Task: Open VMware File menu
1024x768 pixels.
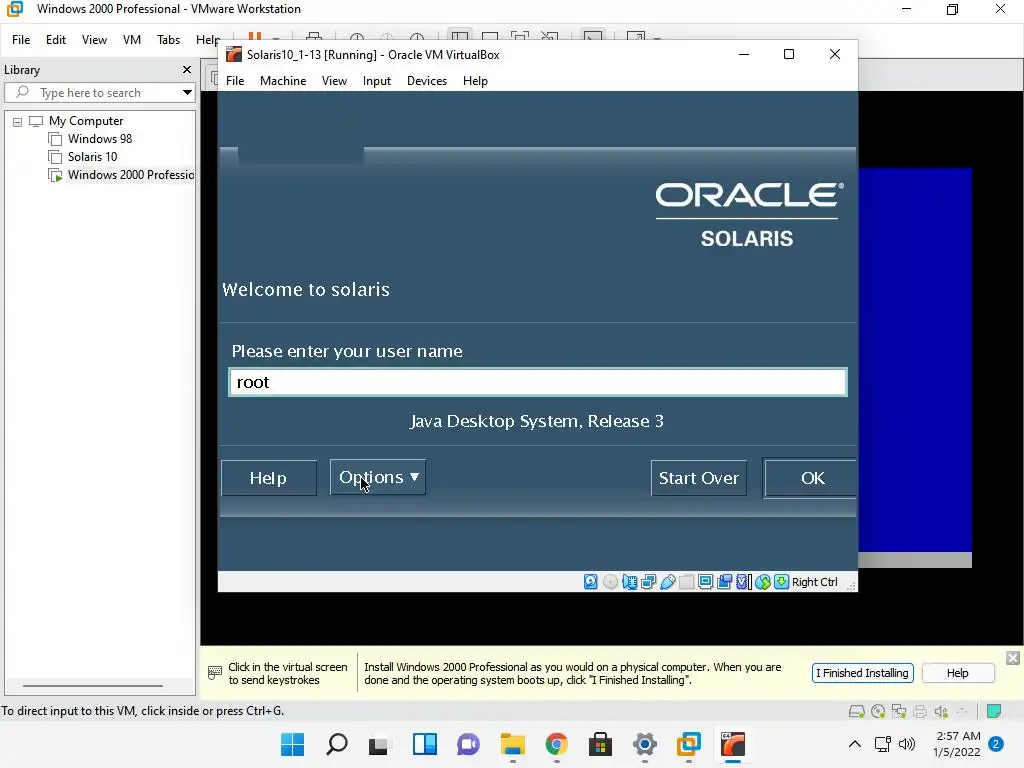Action: point(21,40)
